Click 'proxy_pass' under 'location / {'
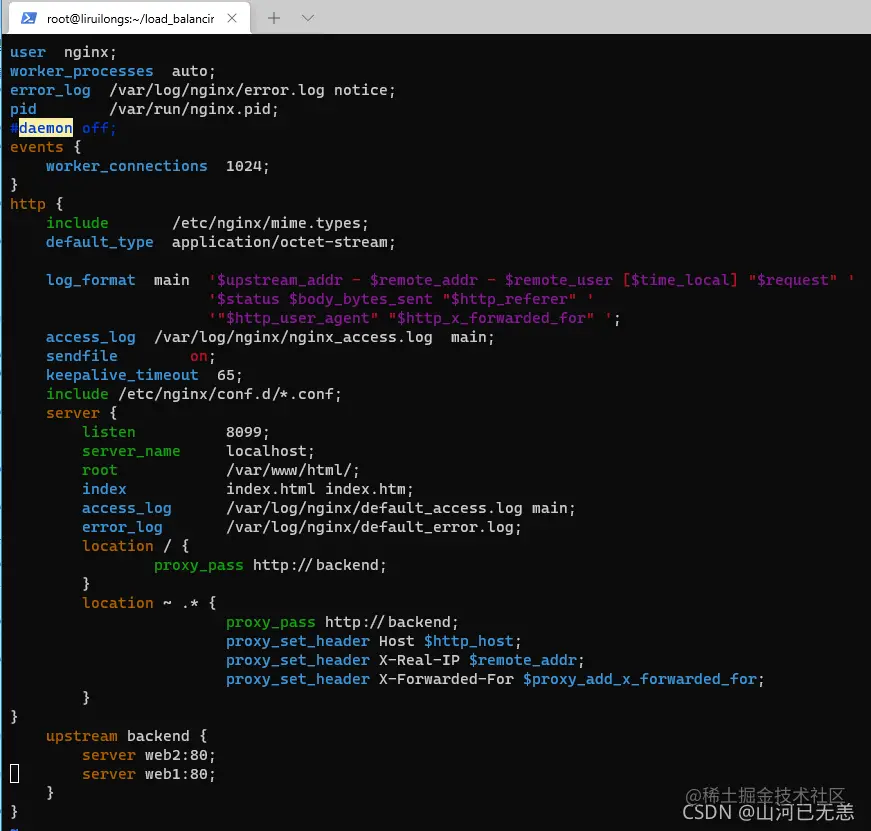Screen dimensions: 871x831 click(x=198, y=565)
